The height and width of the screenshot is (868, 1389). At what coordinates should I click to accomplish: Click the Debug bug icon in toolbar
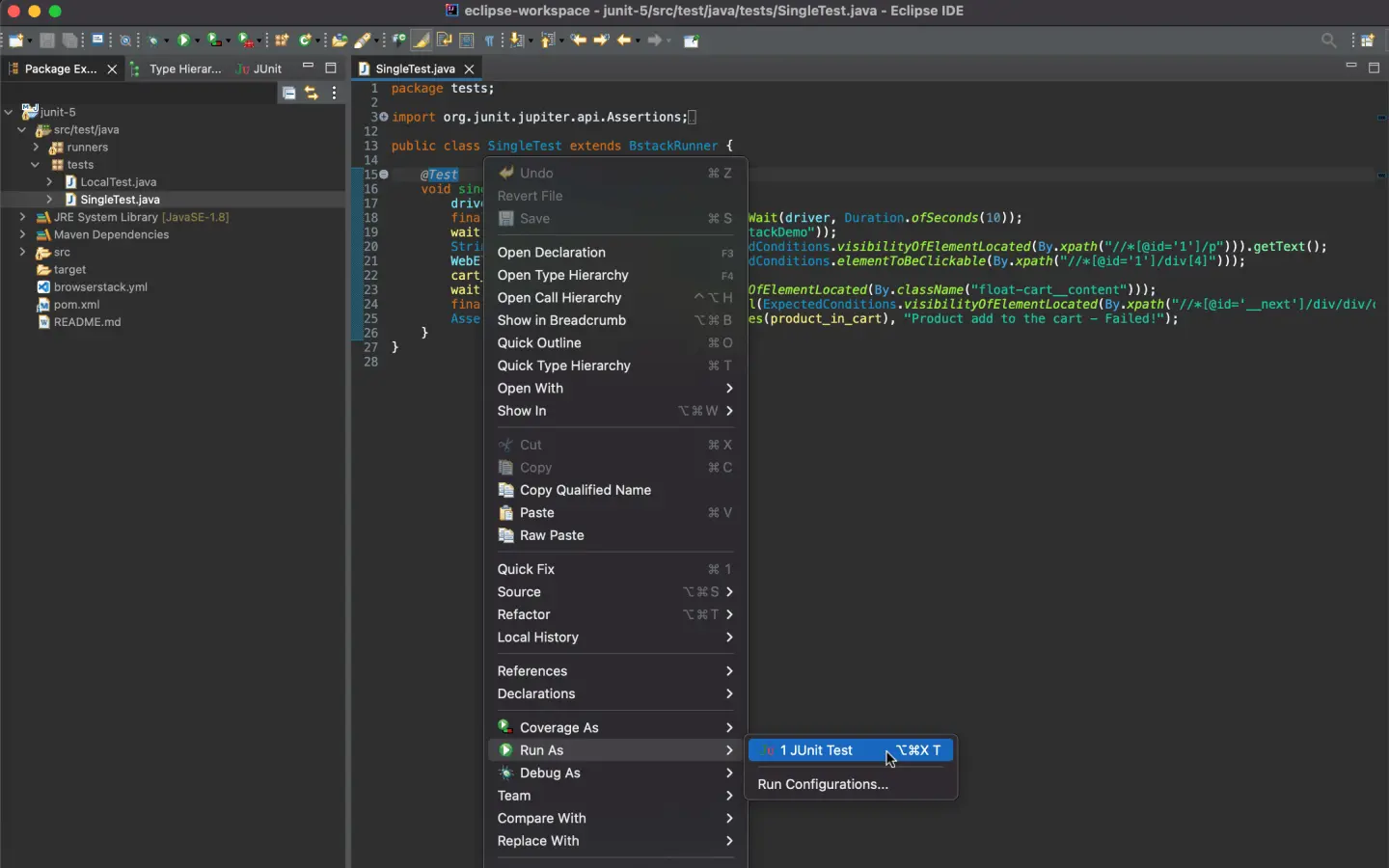point(152,41)
